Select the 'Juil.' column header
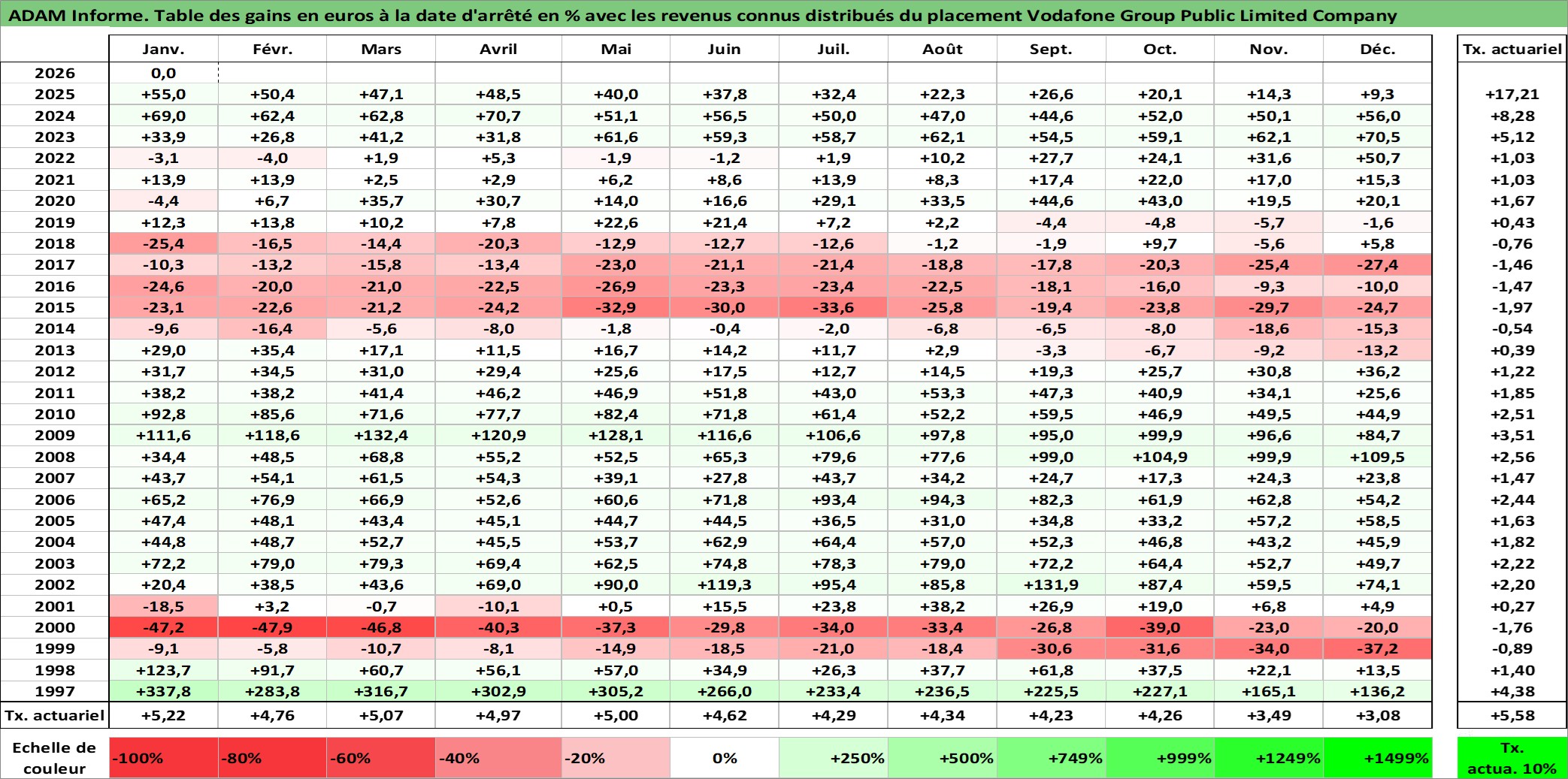This screenshot has width=1568, height=779. tap(834, 49)
